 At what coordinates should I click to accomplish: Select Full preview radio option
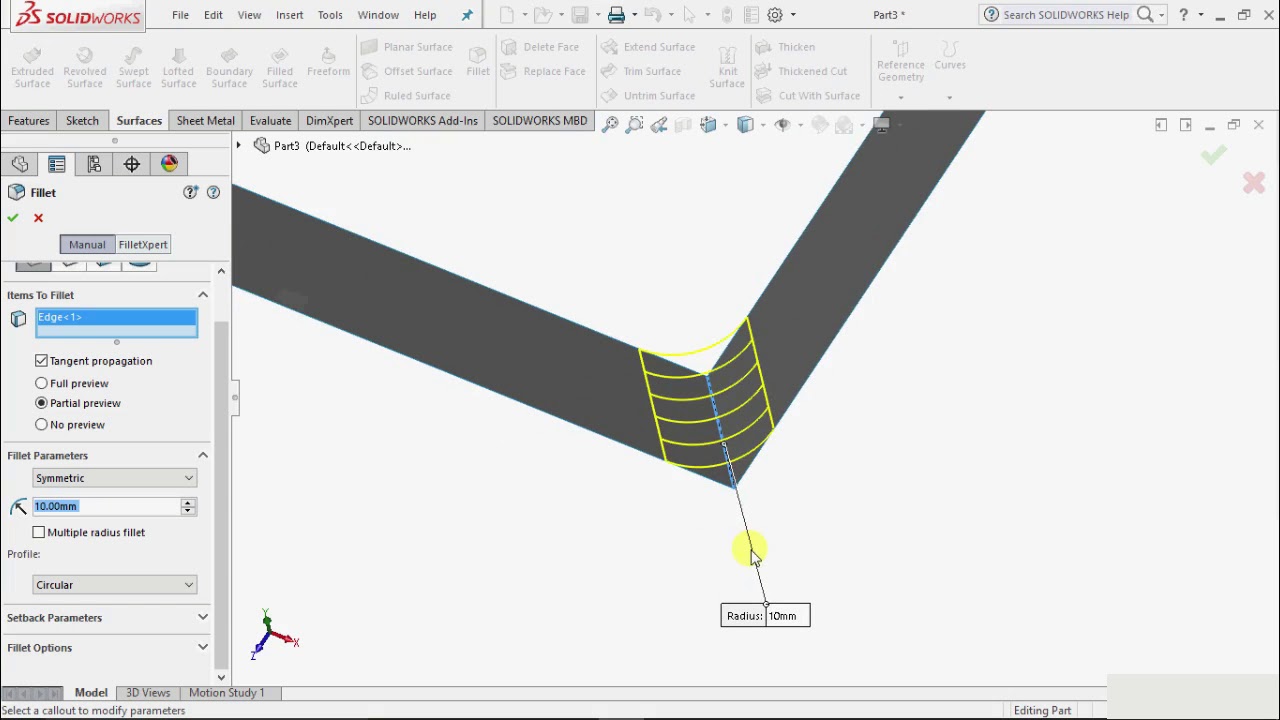pyautogui.click(x=41, y=383)
